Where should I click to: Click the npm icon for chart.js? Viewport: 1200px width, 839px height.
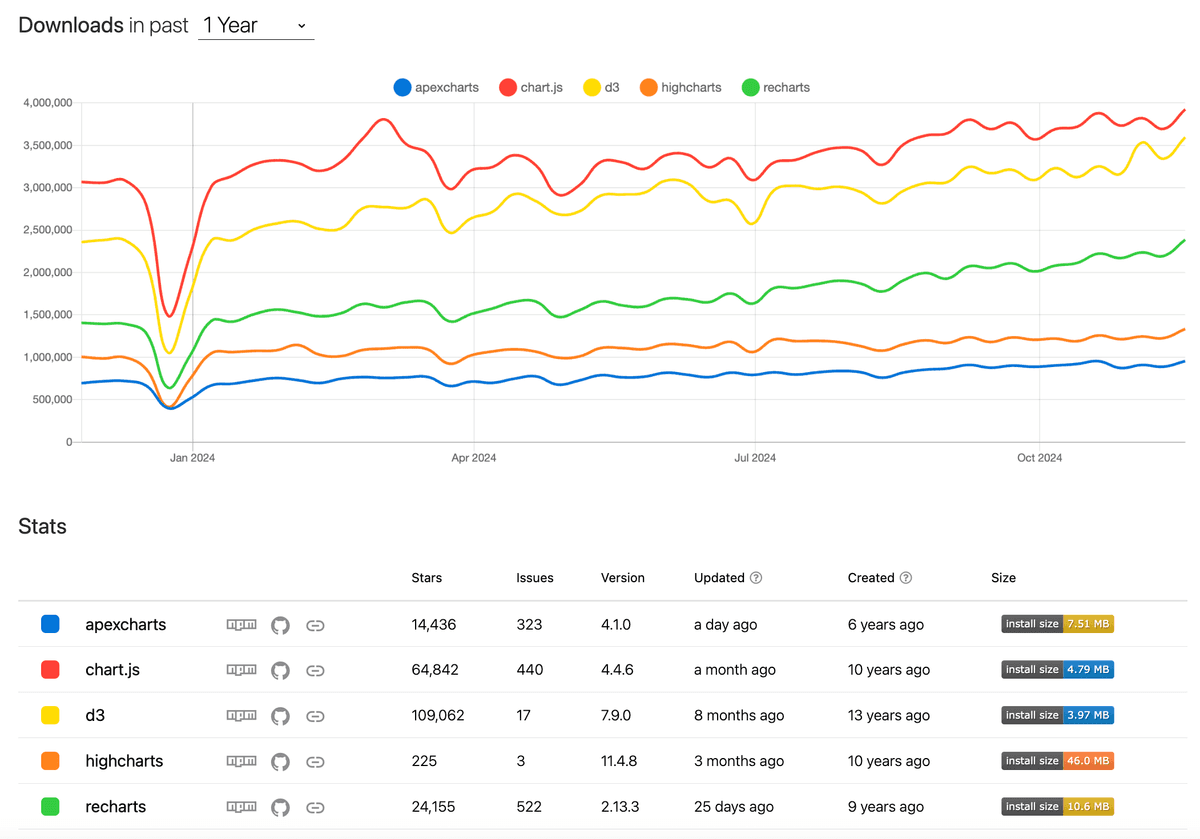[240, 670]
